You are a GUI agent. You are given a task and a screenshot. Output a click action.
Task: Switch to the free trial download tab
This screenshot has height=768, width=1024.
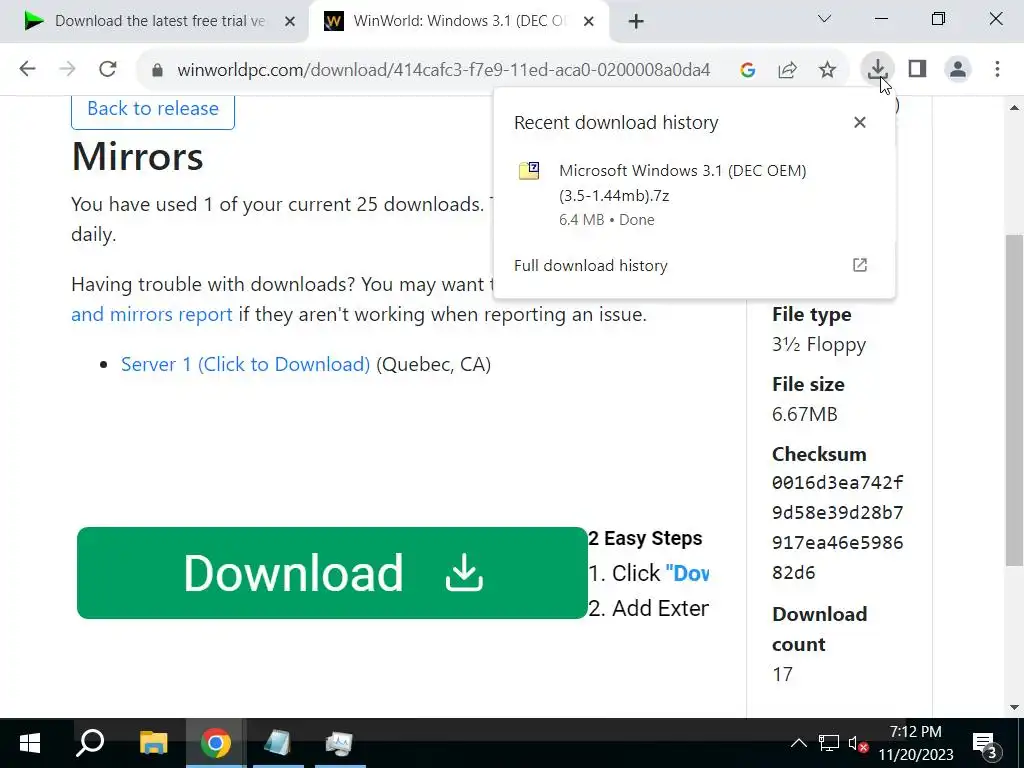pyautogui.click(x=153, y=21)
